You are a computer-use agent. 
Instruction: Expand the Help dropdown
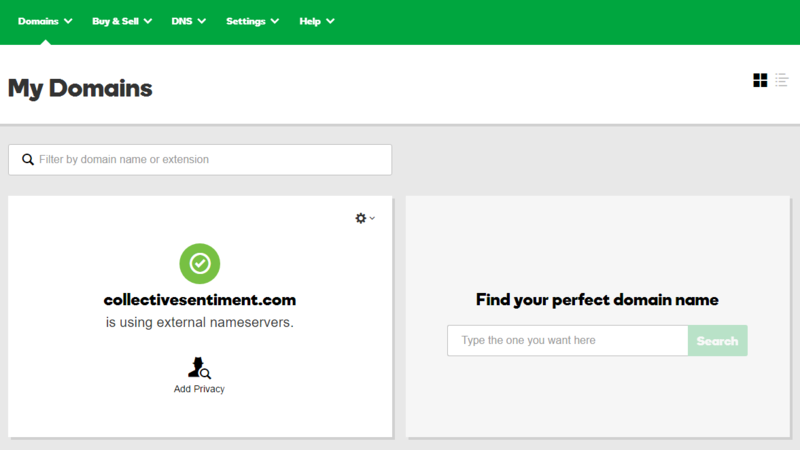pyautogui.click(x=317, y=21)
